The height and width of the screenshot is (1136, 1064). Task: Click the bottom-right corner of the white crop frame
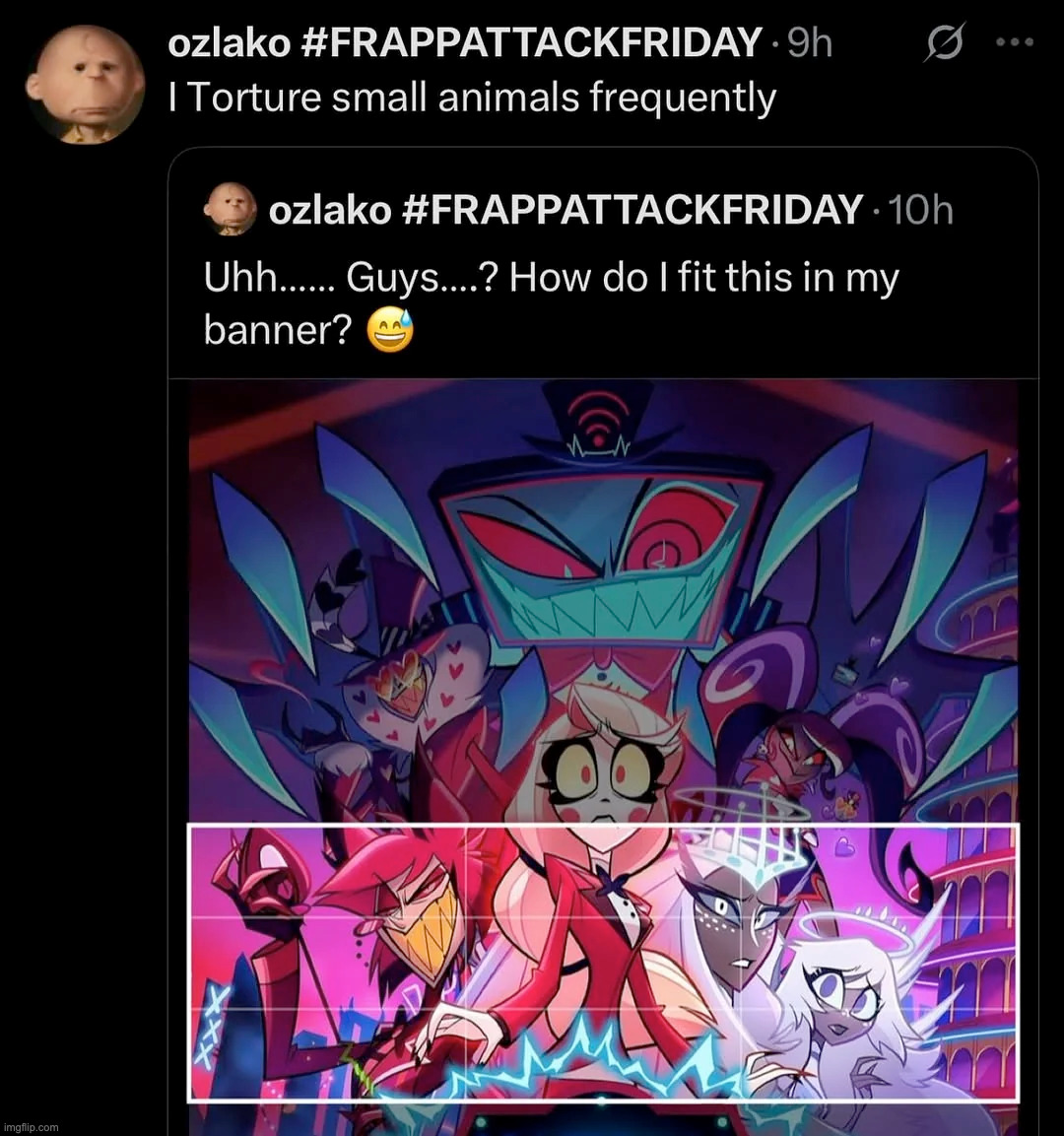[x=1017, y=1100]
